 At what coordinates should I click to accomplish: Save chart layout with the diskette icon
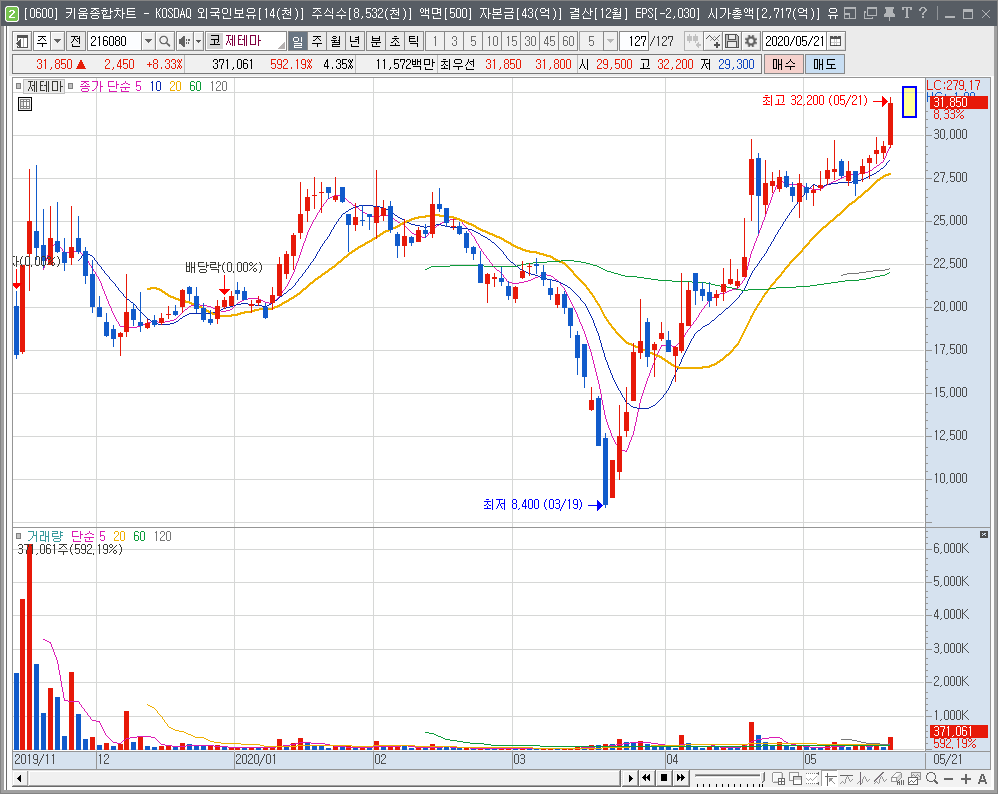point(732,41)
